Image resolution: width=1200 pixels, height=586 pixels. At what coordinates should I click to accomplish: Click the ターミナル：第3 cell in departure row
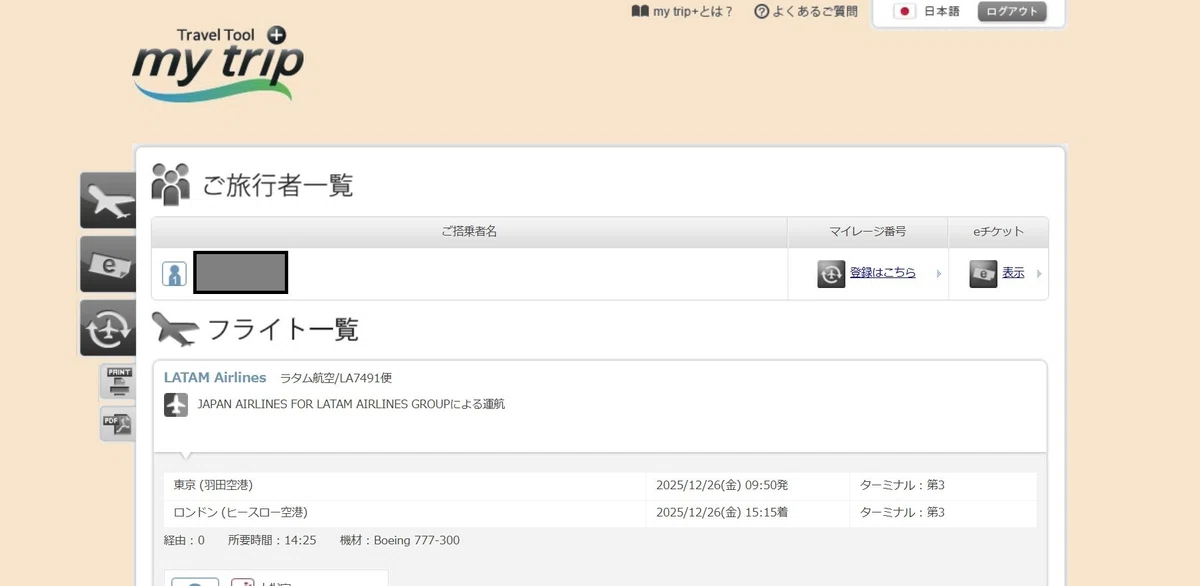[943, 486]
